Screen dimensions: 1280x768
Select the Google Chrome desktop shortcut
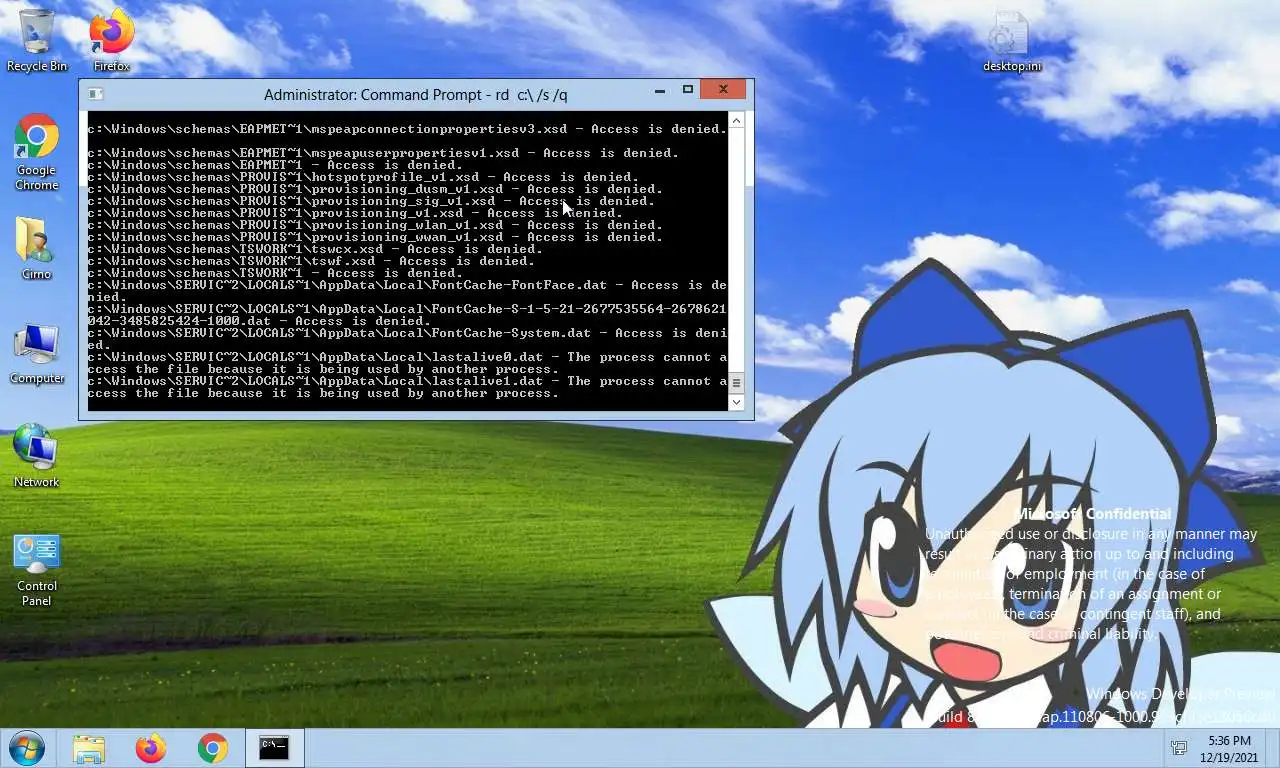click(x=37, y=153)
